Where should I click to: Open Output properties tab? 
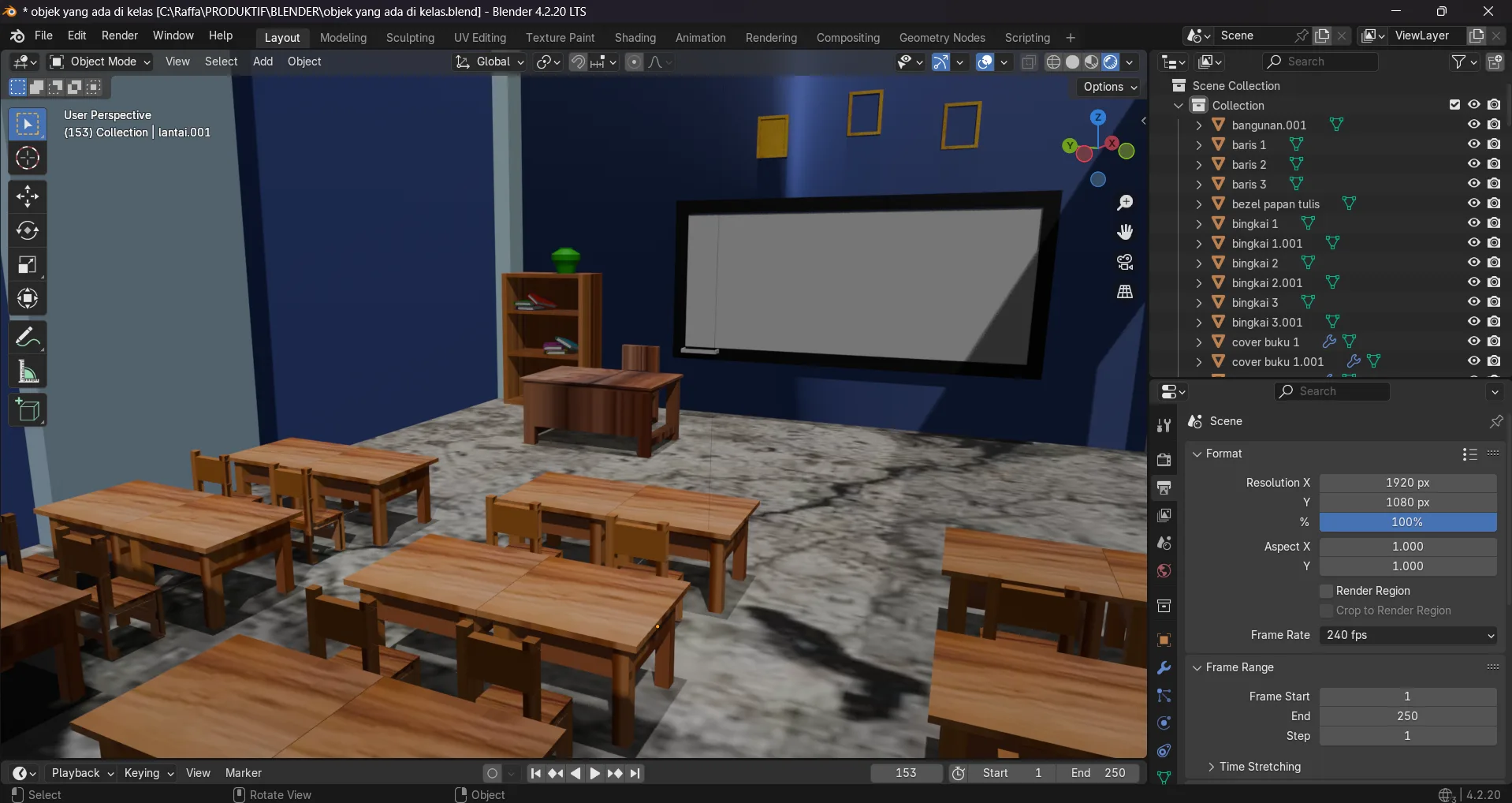(x=1164, y=487)
